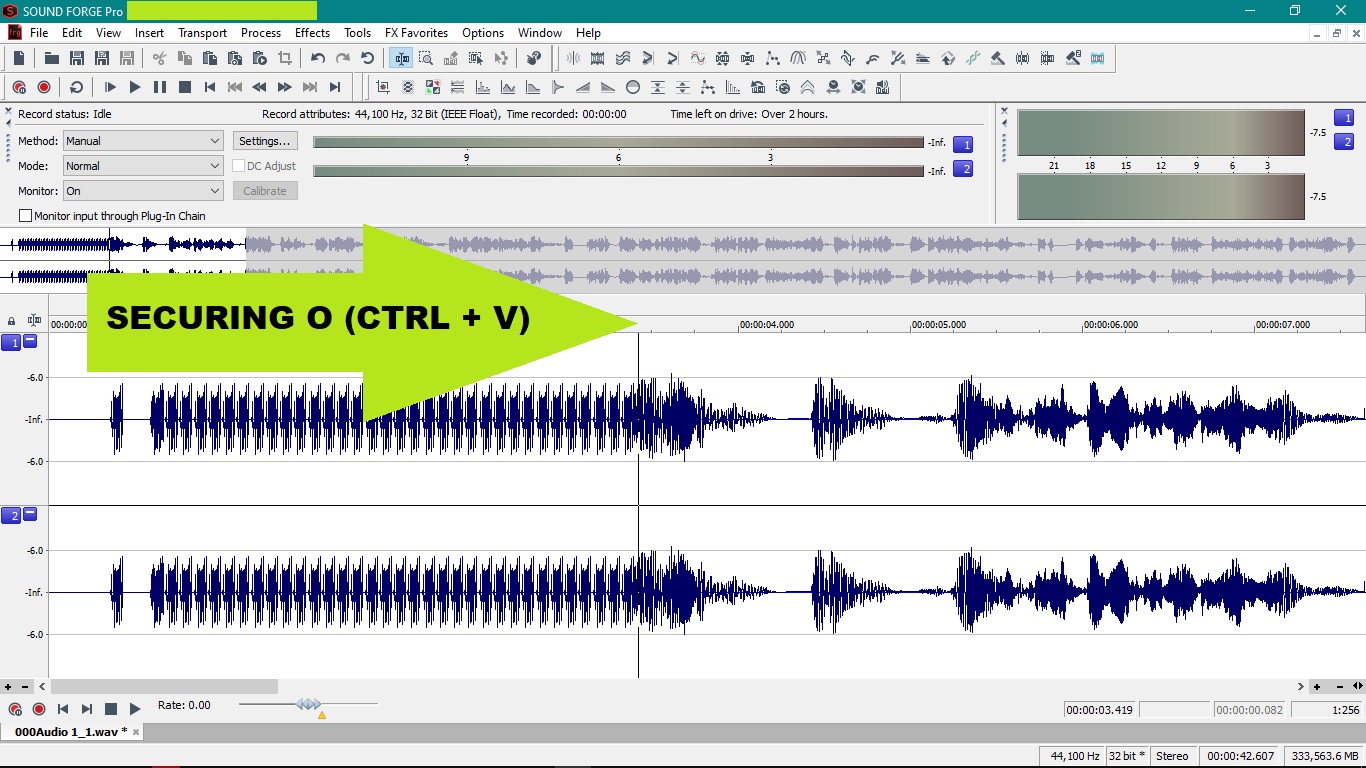Image resolution: width=1366 pixels, height=768 pixels.
Task: Switch to the 000Audio 1_1.wav tab
Action: pos(70,732)
